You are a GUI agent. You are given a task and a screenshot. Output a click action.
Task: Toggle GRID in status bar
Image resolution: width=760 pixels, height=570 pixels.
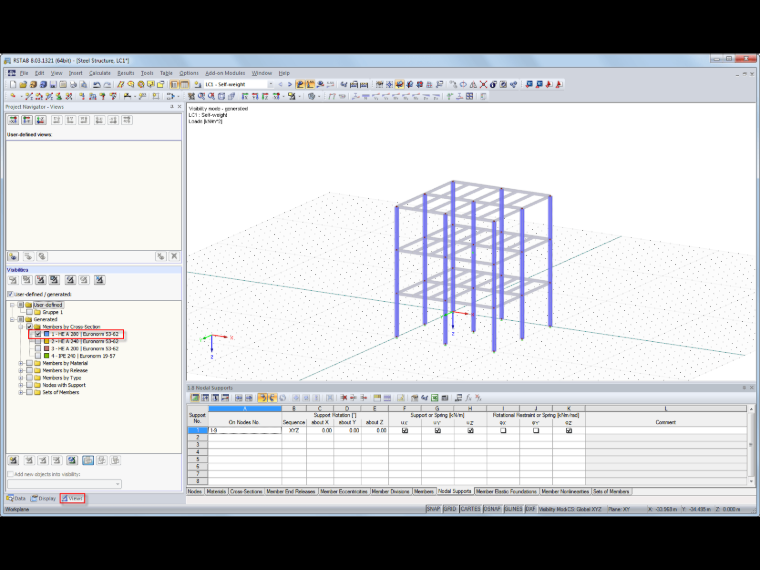point(450,509)
